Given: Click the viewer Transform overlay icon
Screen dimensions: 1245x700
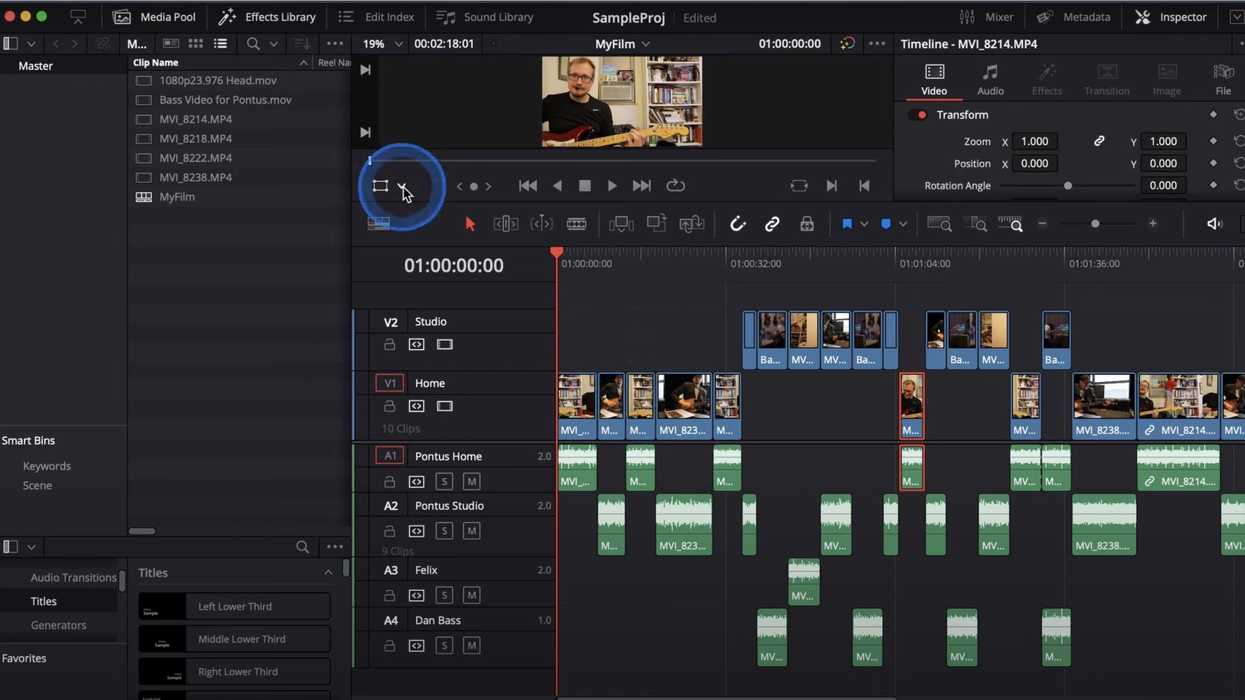Looking at the screenshot, I should [x=380, y=186].
